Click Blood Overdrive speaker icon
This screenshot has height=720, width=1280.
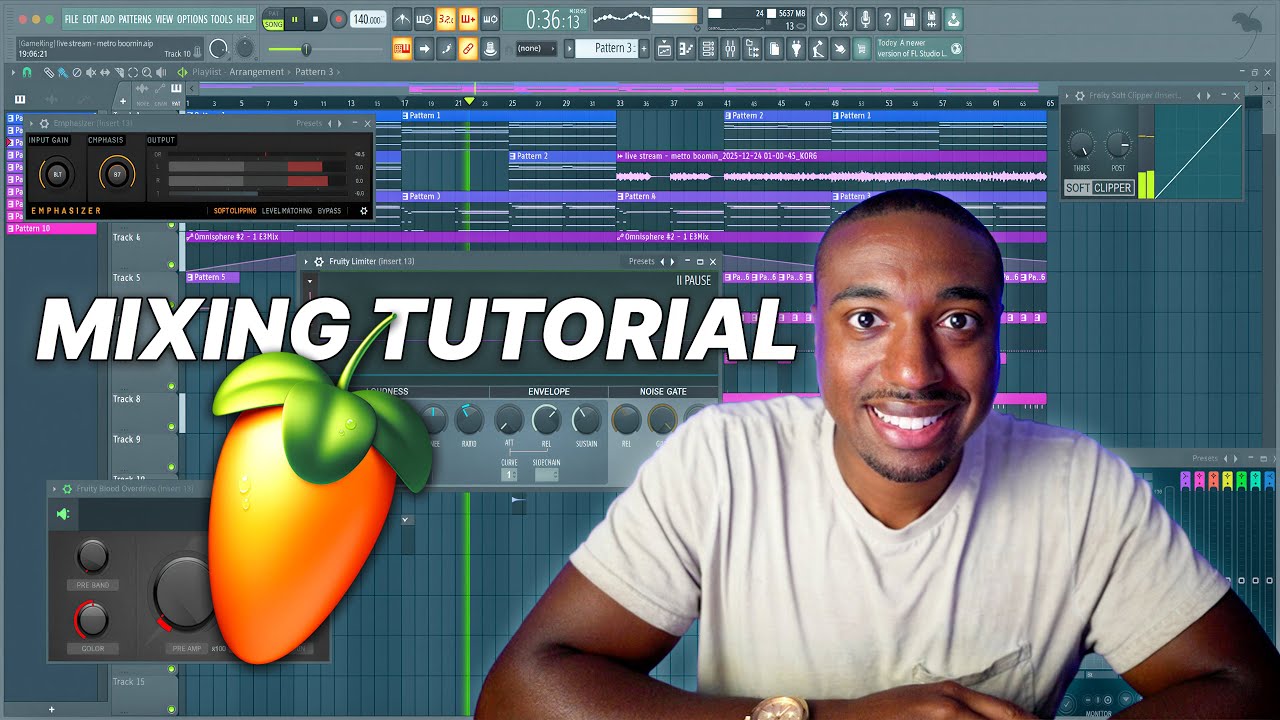[63, 514]
